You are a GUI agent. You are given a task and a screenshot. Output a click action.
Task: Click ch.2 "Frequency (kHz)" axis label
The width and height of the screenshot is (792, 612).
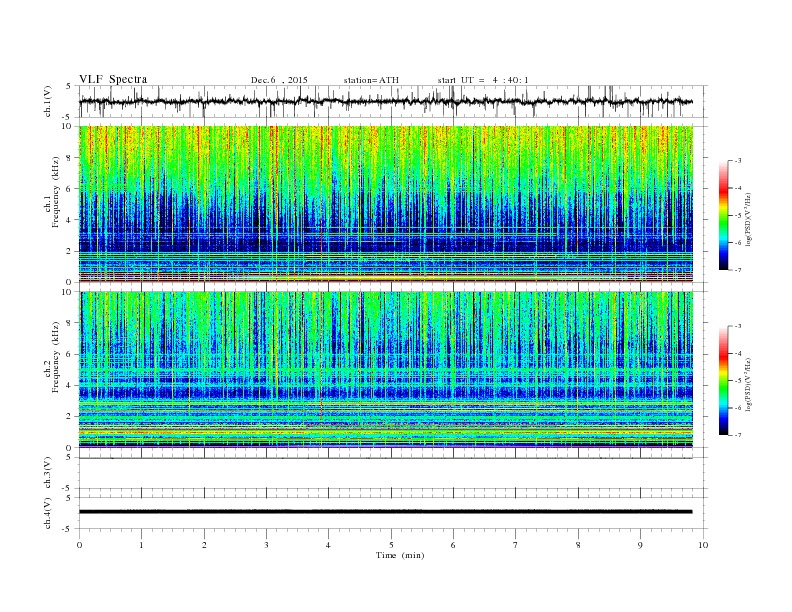[55, 357]
